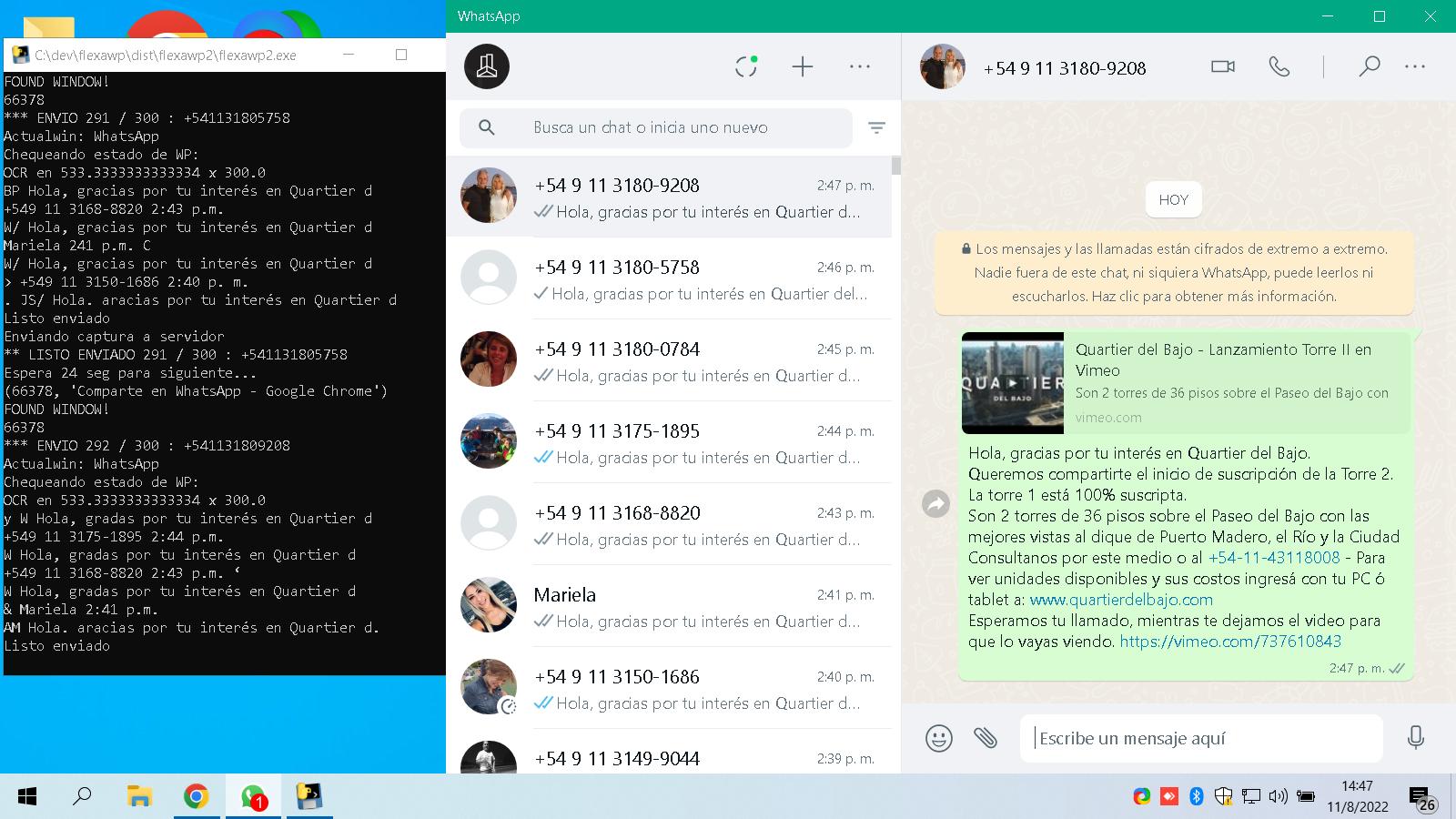
Task: Open the Mariela chat
Action: click(x=669, y=606)
